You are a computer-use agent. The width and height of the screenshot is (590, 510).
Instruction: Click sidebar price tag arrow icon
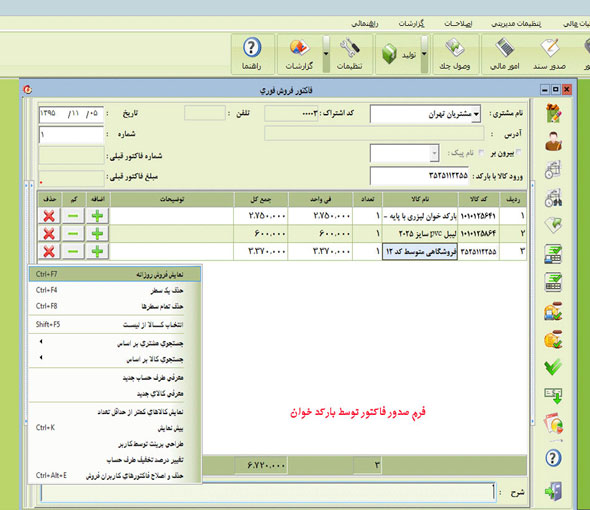pos(553,225)
